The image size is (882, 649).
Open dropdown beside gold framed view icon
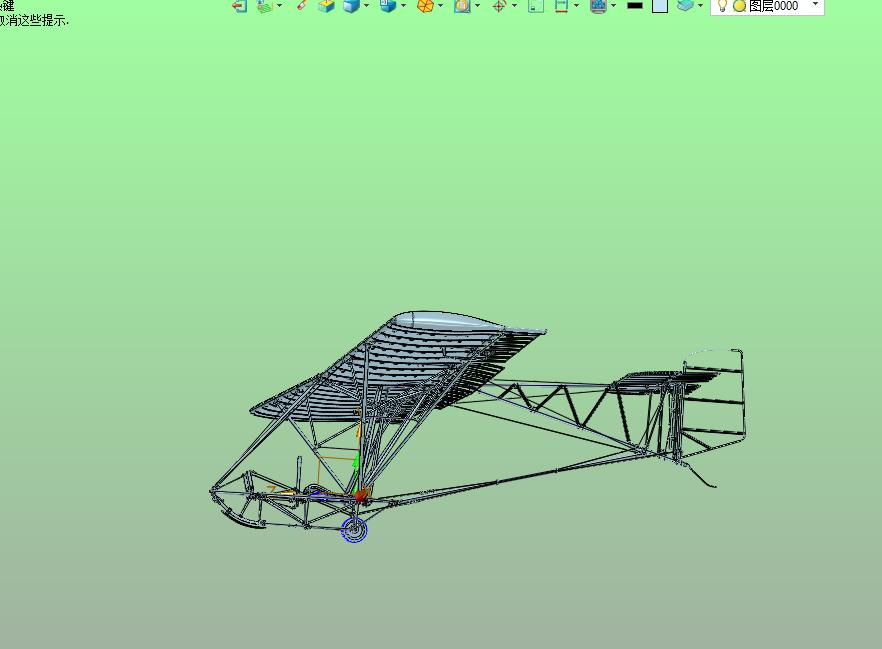coord(478,6)
